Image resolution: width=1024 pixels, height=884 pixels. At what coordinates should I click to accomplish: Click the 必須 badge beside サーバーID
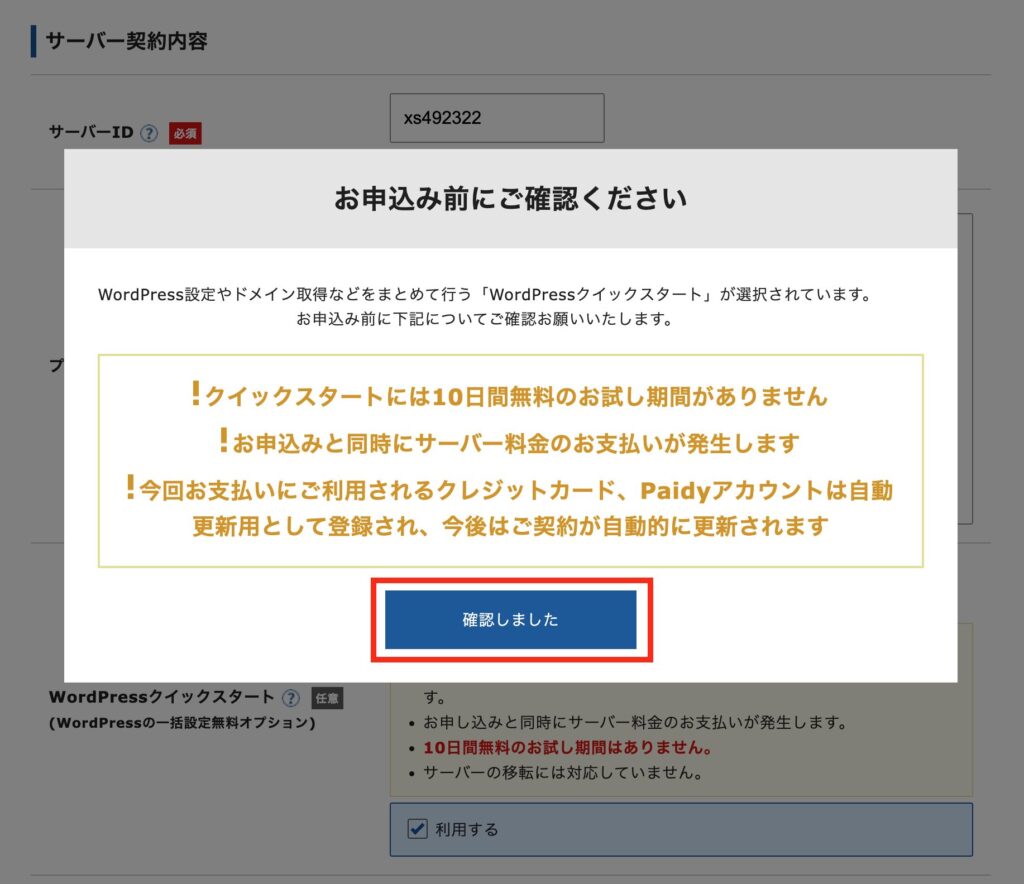[185, 133]
